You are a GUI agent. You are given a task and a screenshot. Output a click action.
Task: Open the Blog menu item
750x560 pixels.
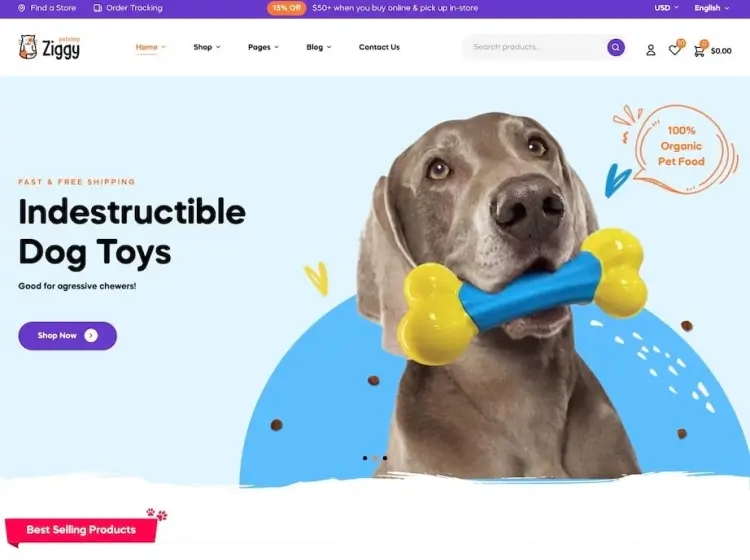(x=319, y=47)
